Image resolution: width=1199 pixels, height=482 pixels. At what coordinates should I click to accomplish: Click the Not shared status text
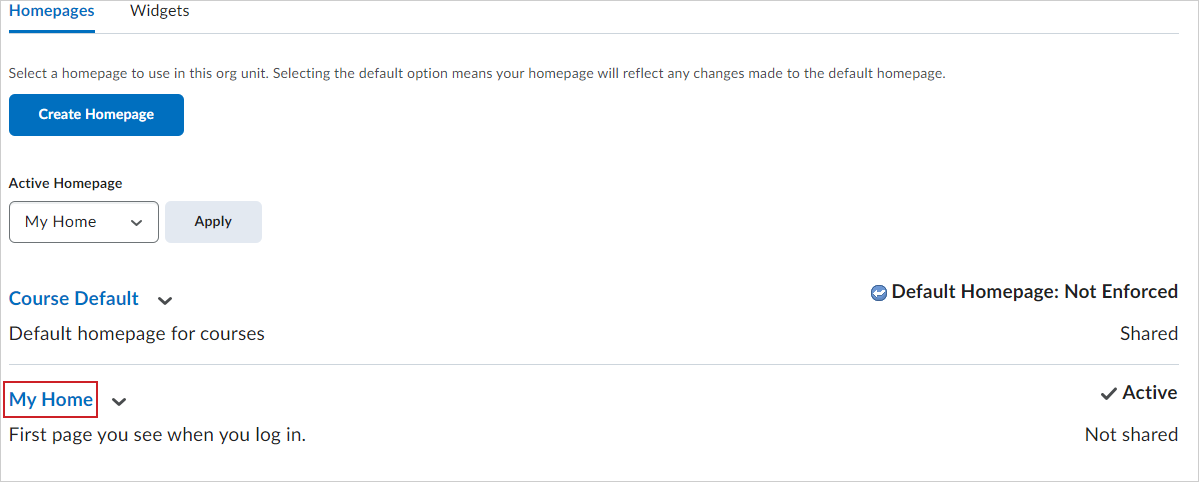point(1132,435)
